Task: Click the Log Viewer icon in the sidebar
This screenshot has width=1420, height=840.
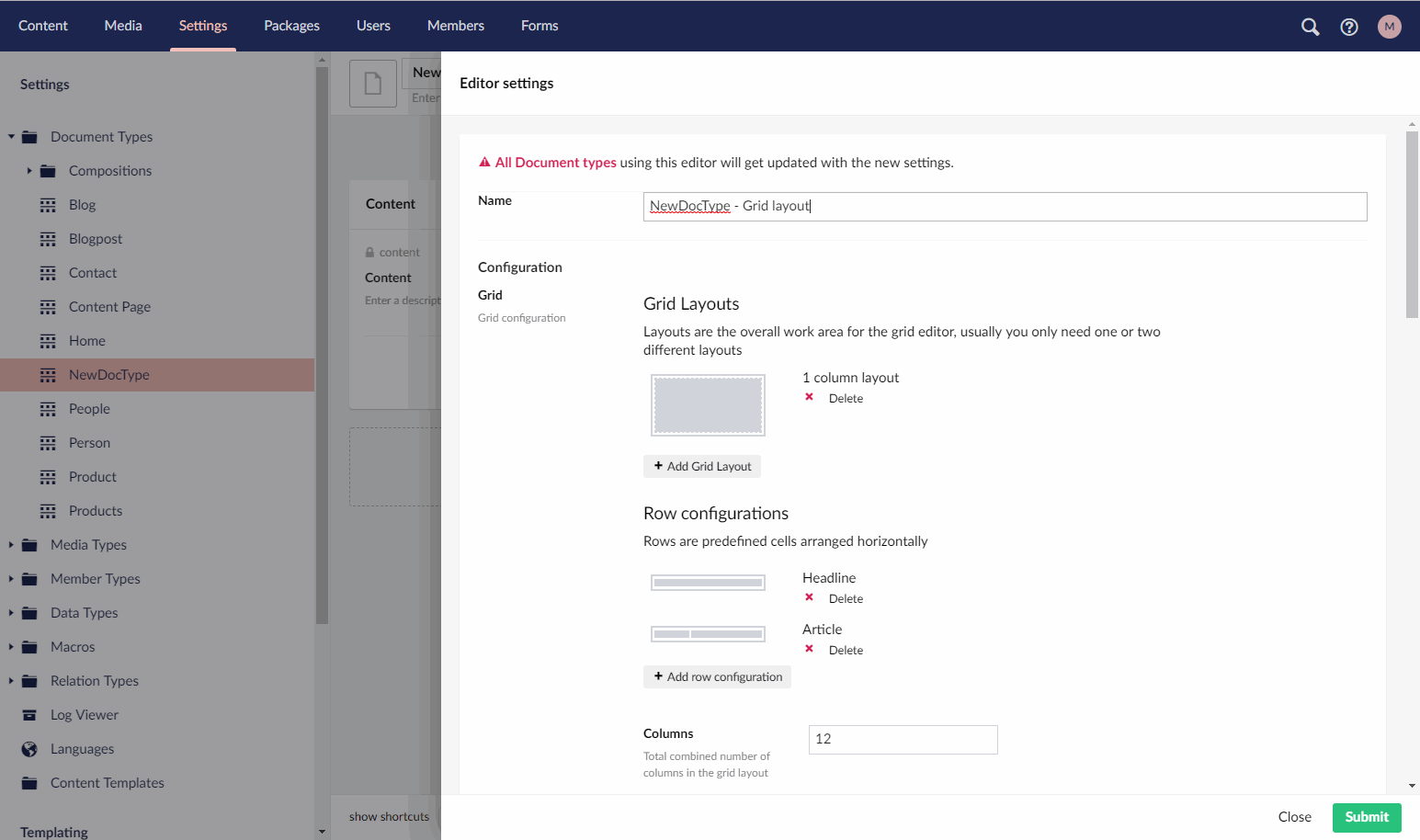Action: 28,714
